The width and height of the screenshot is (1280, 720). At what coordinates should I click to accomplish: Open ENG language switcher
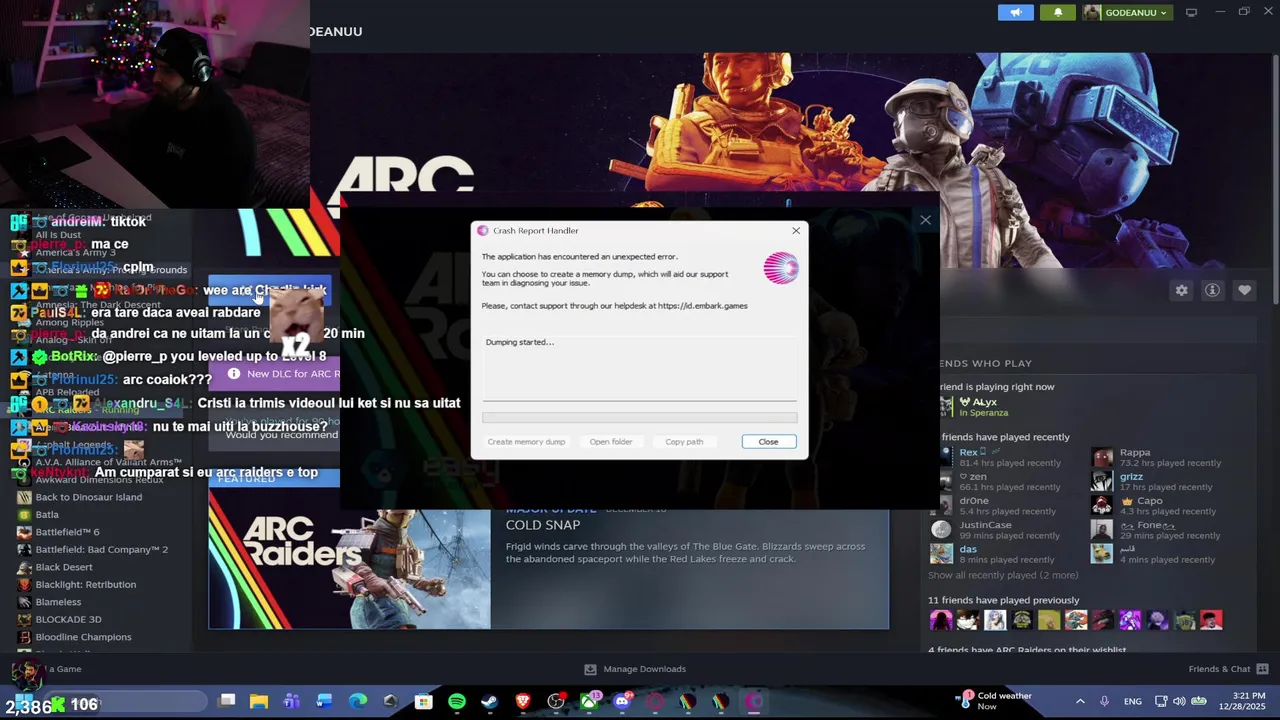1133,702
